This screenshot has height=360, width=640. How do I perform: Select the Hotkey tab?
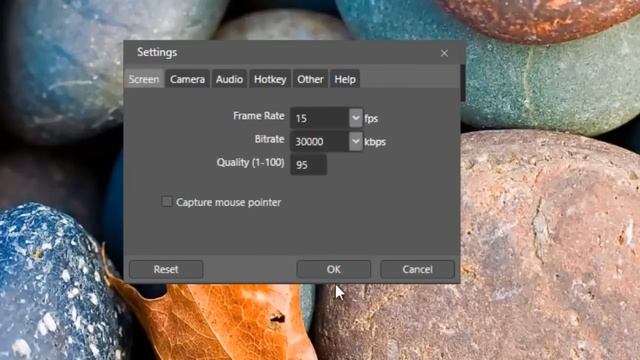tap(270, 79)
